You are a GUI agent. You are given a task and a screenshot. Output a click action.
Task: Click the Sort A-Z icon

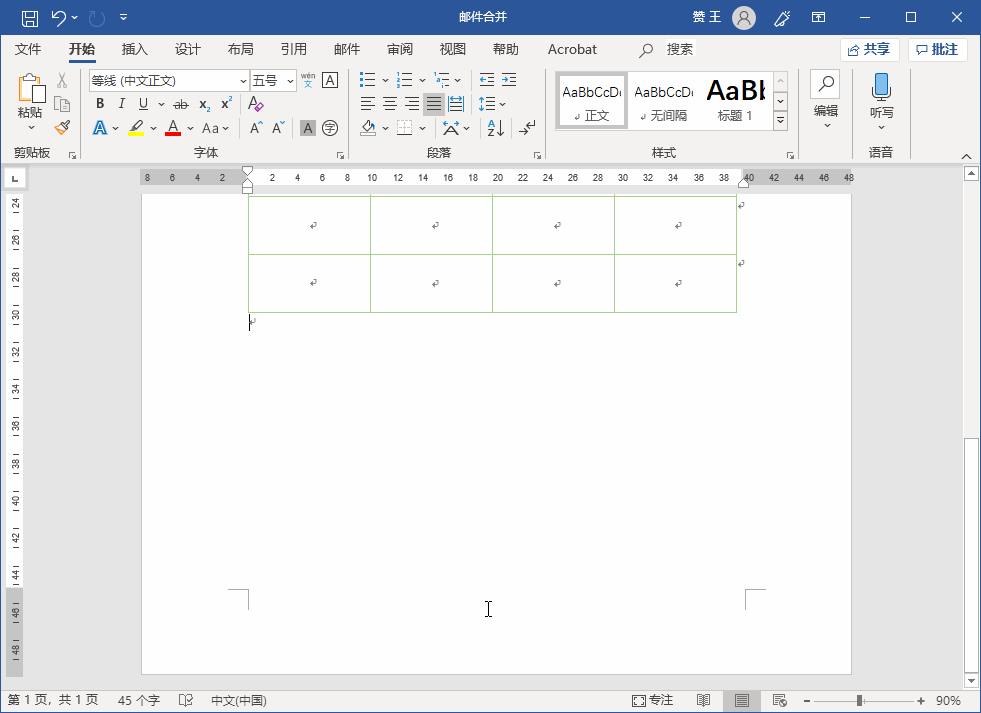[495, 128]
